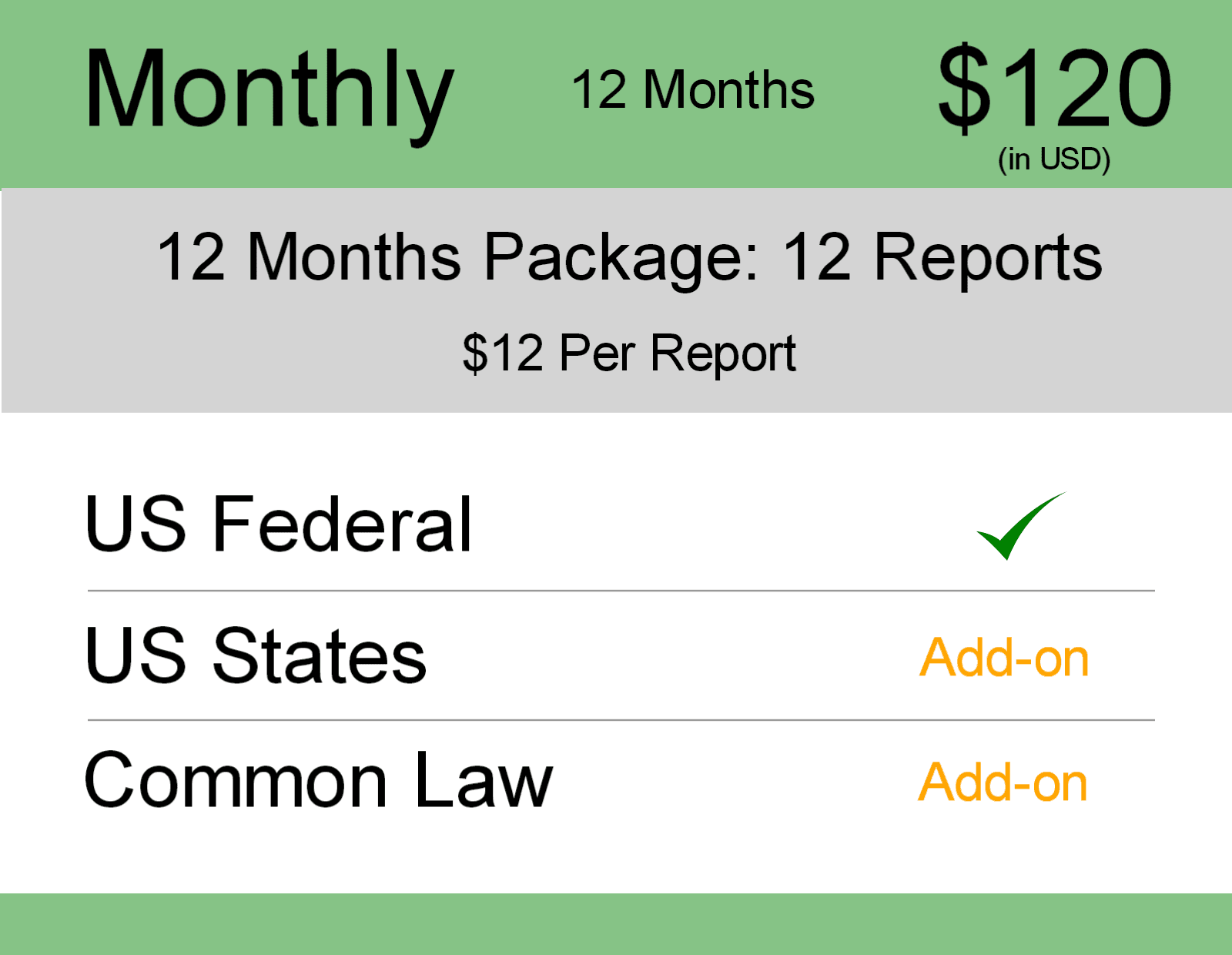
Task: Select the Common Law label
Action: click(x=318, y=781)
